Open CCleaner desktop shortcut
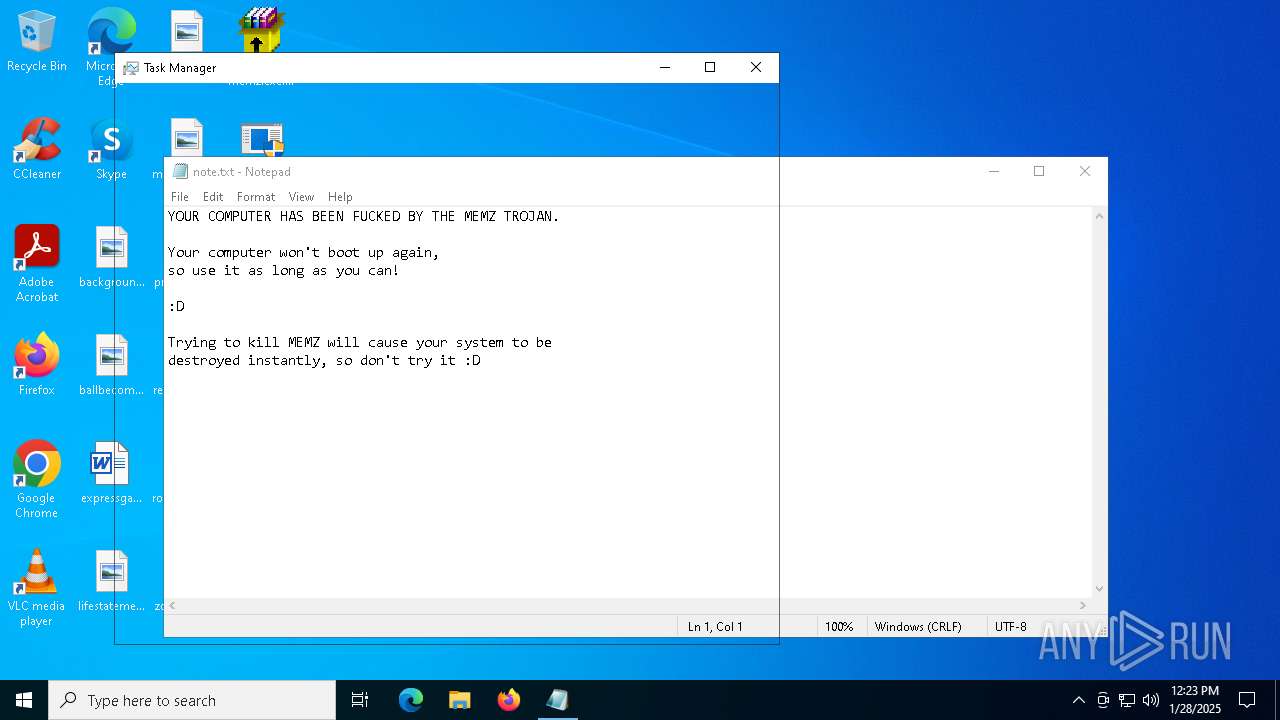This screenshot has height=720, width=1280. pyautogui.click(x=37, y=150)
